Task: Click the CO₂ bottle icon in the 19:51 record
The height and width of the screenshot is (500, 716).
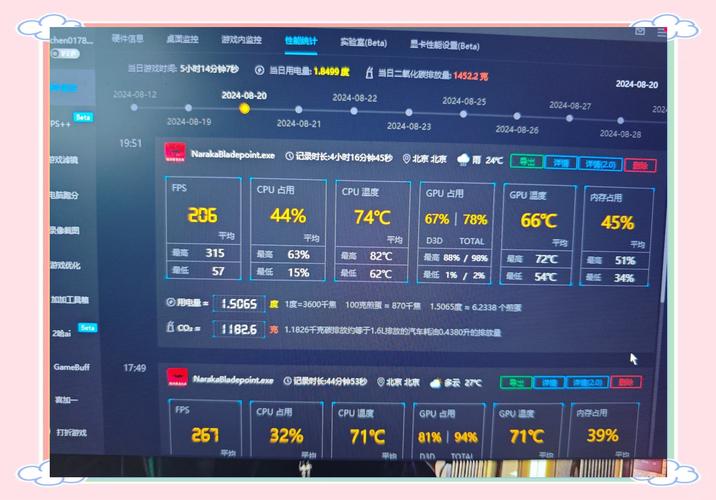Action: coord(170,326)
